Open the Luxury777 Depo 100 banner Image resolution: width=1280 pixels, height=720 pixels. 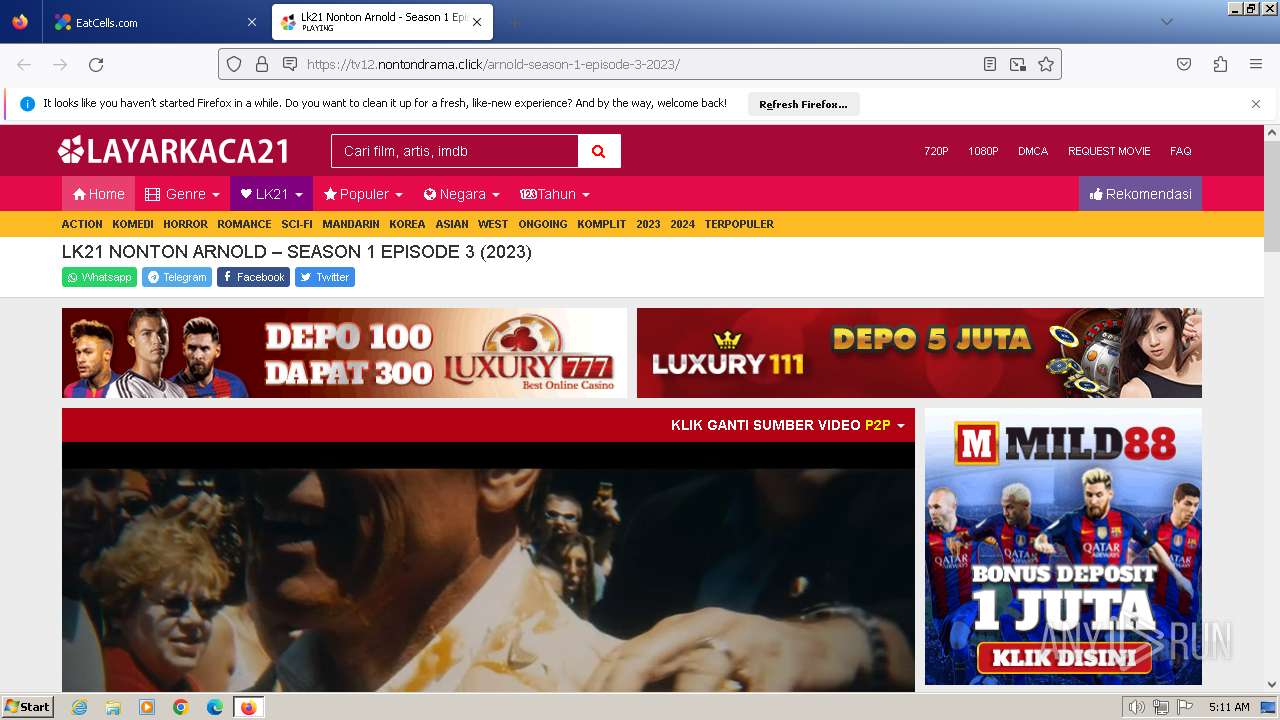(344, 353)
